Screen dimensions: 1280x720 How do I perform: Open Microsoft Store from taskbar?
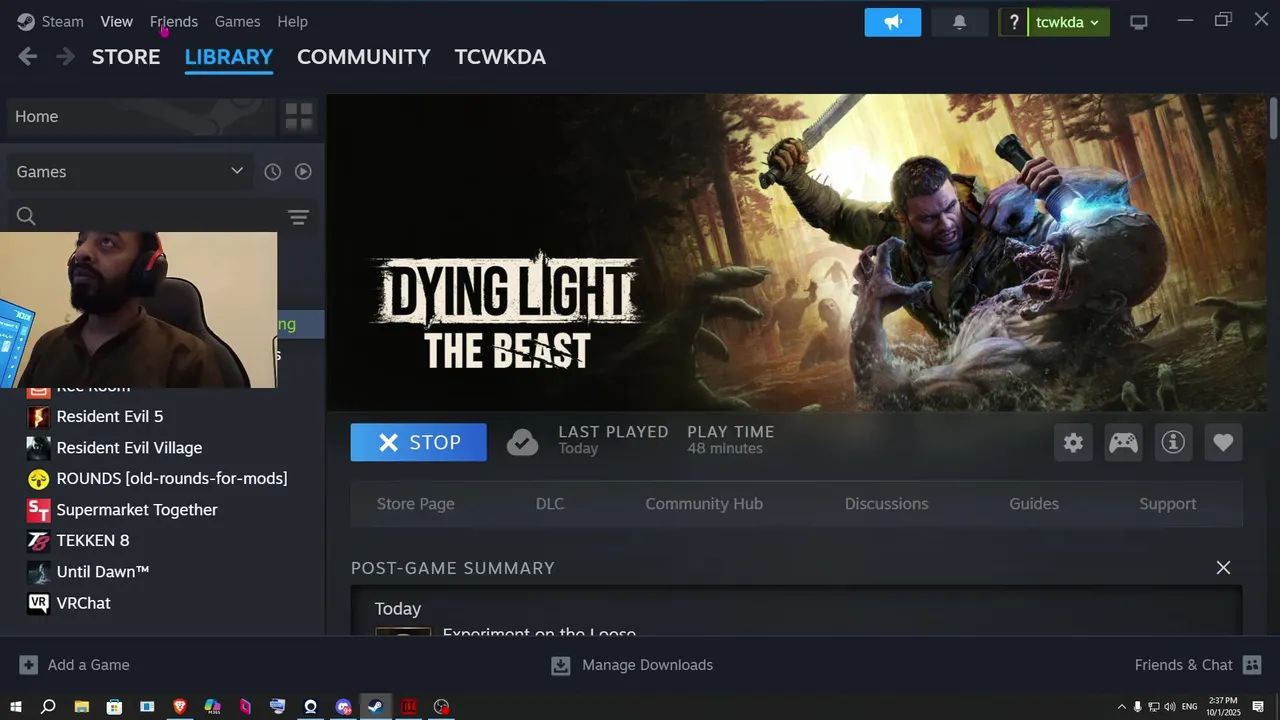114,707
